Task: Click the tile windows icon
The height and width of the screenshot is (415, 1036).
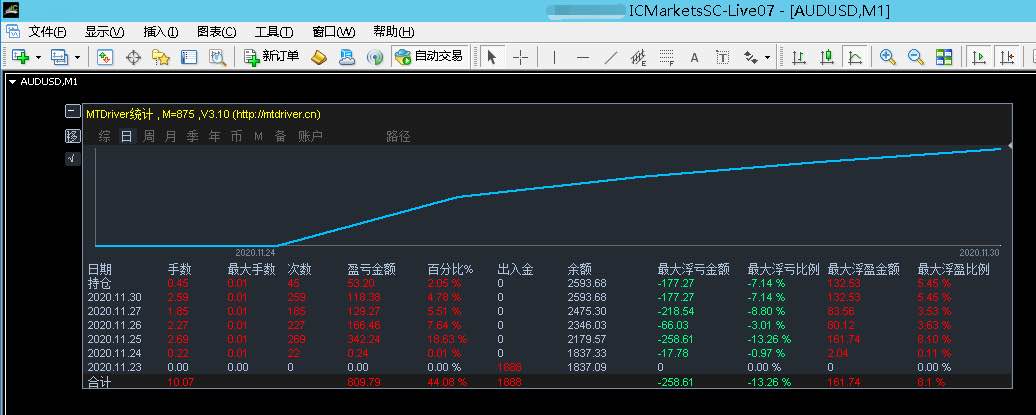Action: coord(944,57)
